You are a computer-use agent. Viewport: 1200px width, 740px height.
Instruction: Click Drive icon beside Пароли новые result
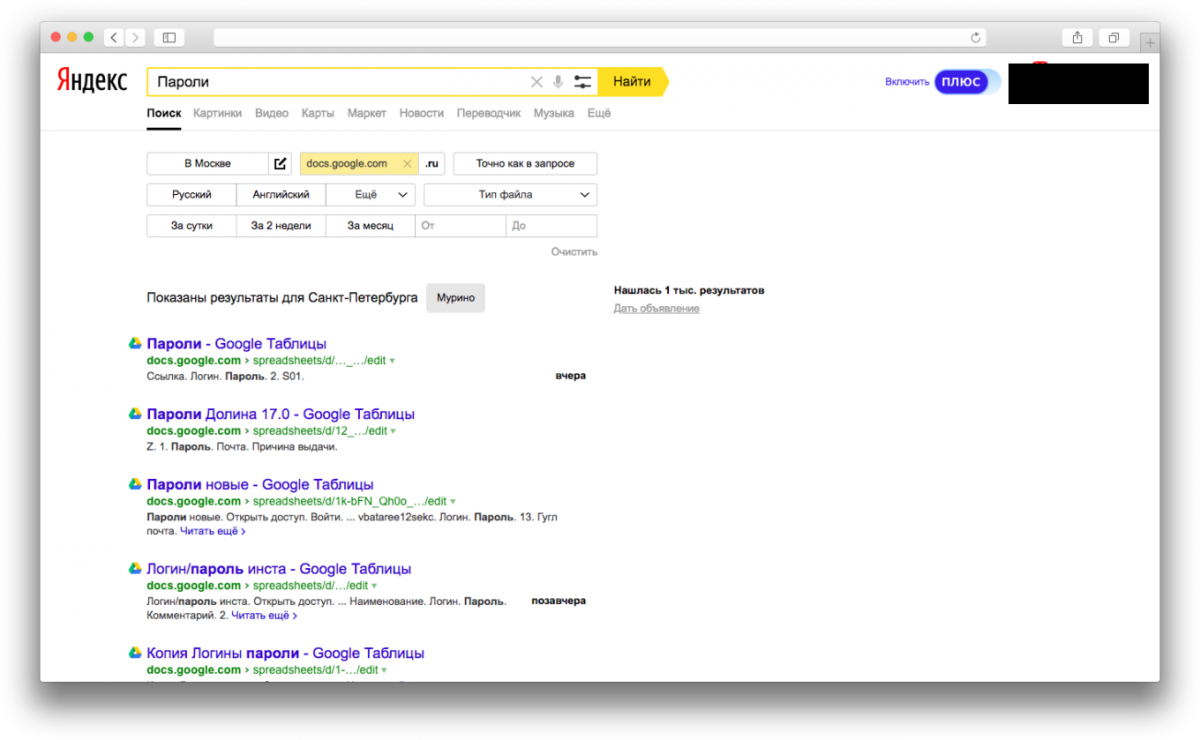[134, 484]
